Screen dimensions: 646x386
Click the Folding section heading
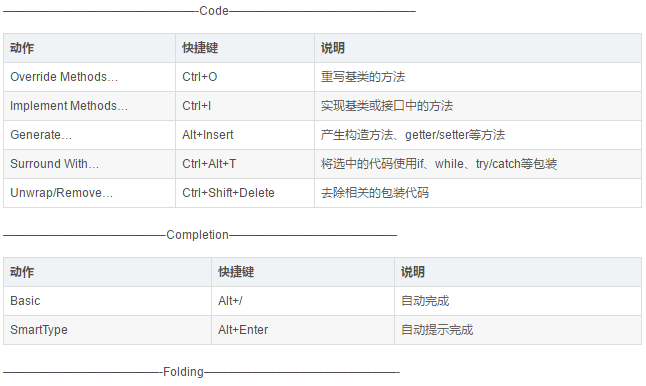point(183,372)
